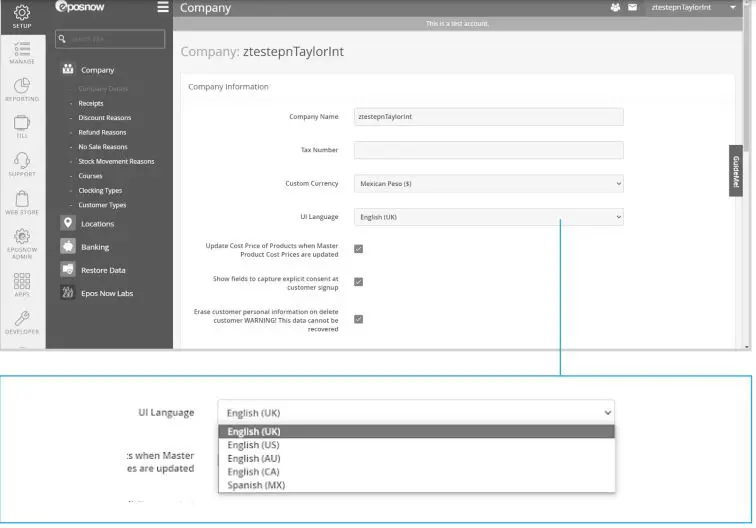Select Discount Reasons in the side menu
The image size is (756, 528).
click(104, 118)
